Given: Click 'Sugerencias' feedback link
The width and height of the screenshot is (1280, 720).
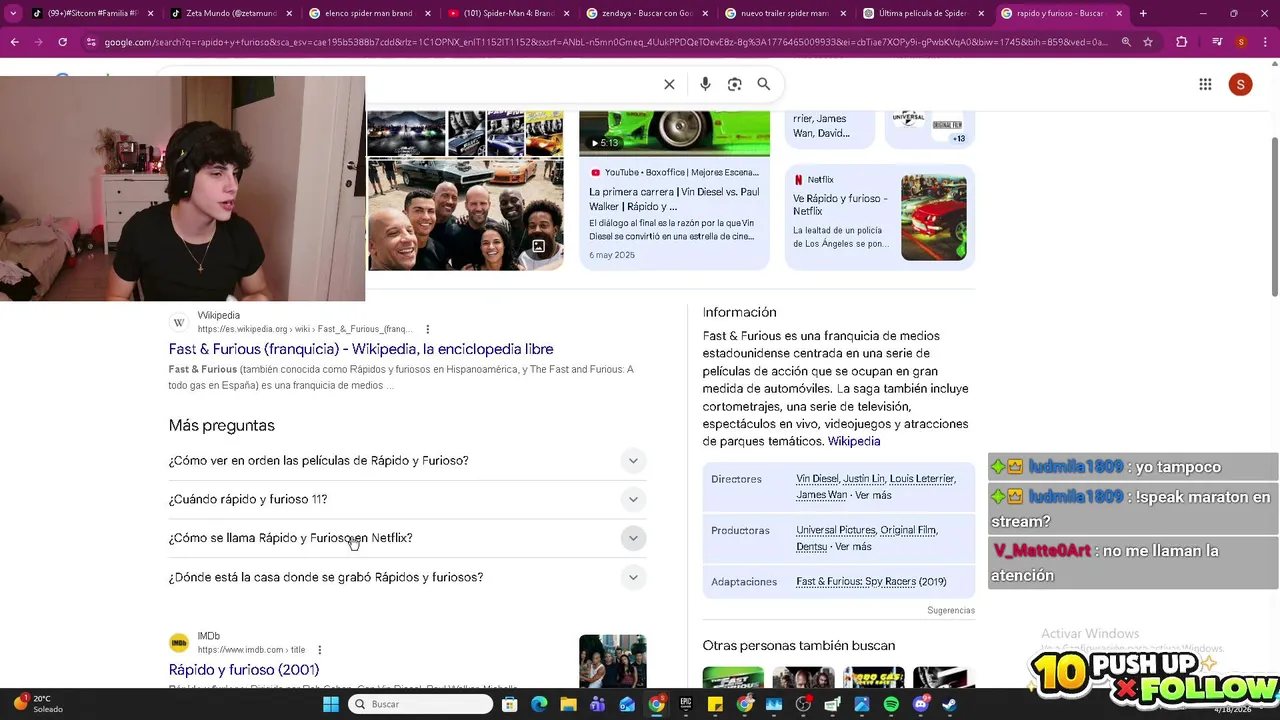Looking at the screenshot, I should click(951, 610).
